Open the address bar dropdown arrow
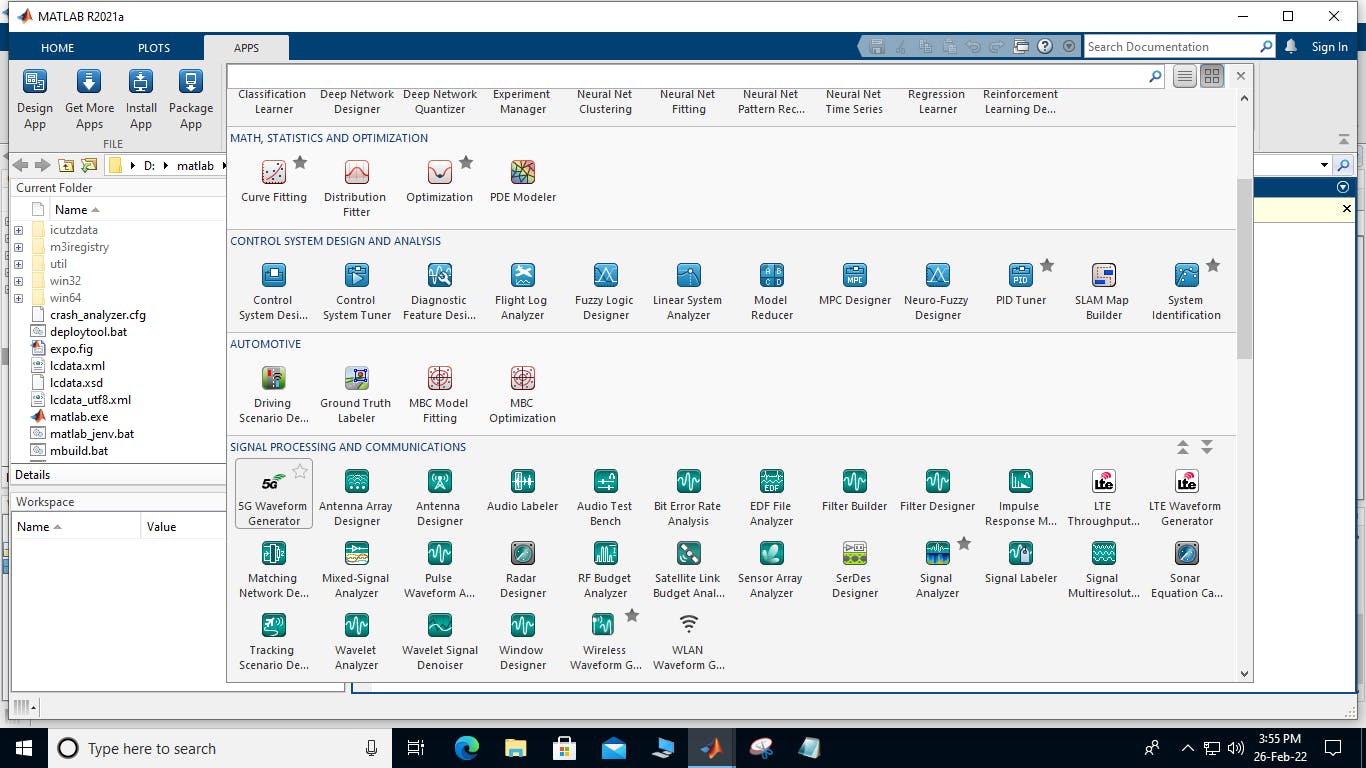 1325,165
